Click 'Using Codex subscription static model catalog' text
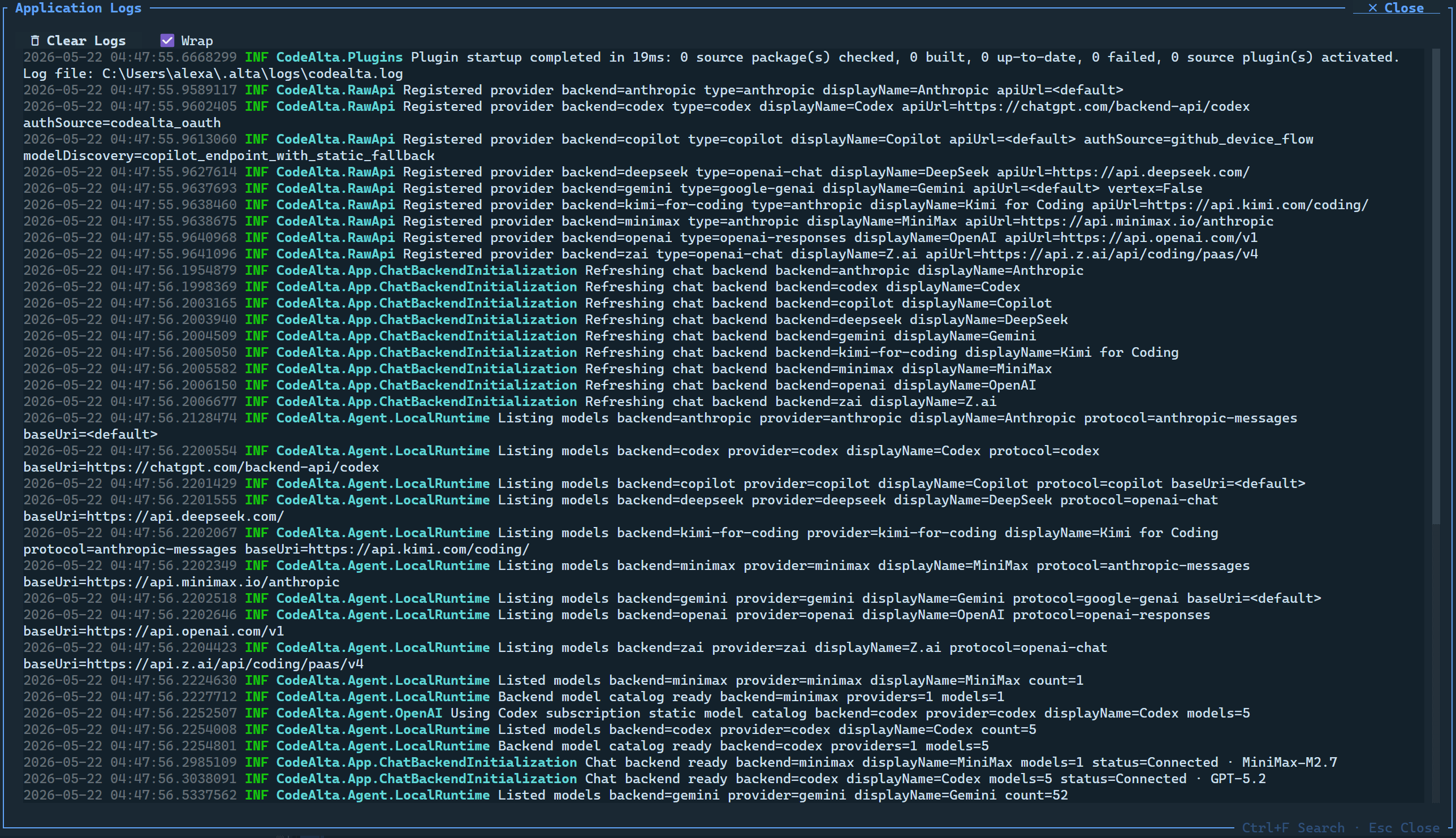 pos(628,713)
